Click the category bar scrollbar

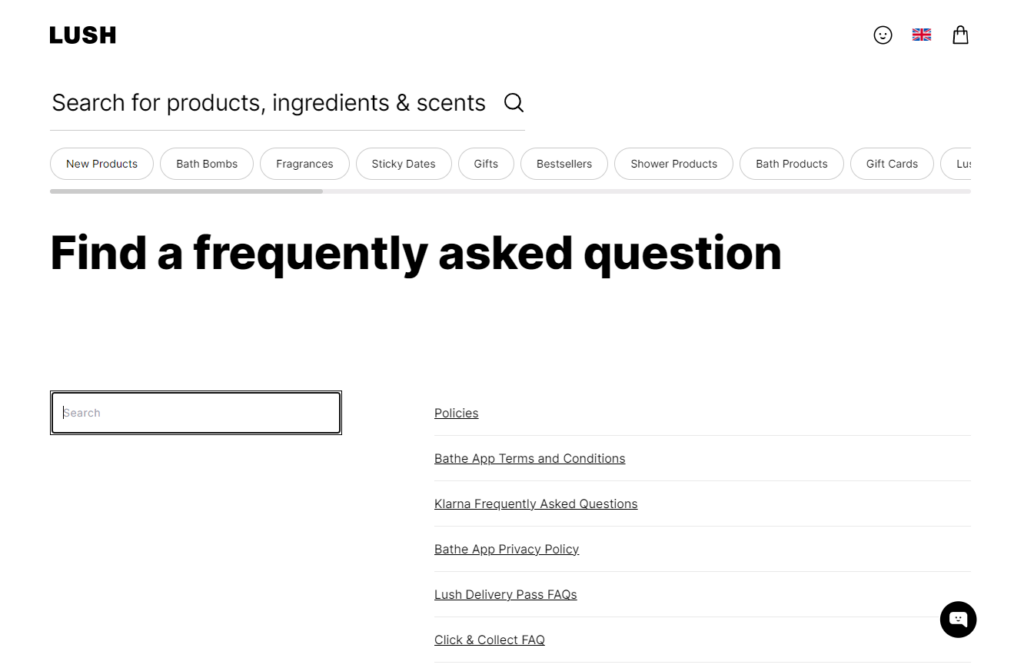[185, 190]
